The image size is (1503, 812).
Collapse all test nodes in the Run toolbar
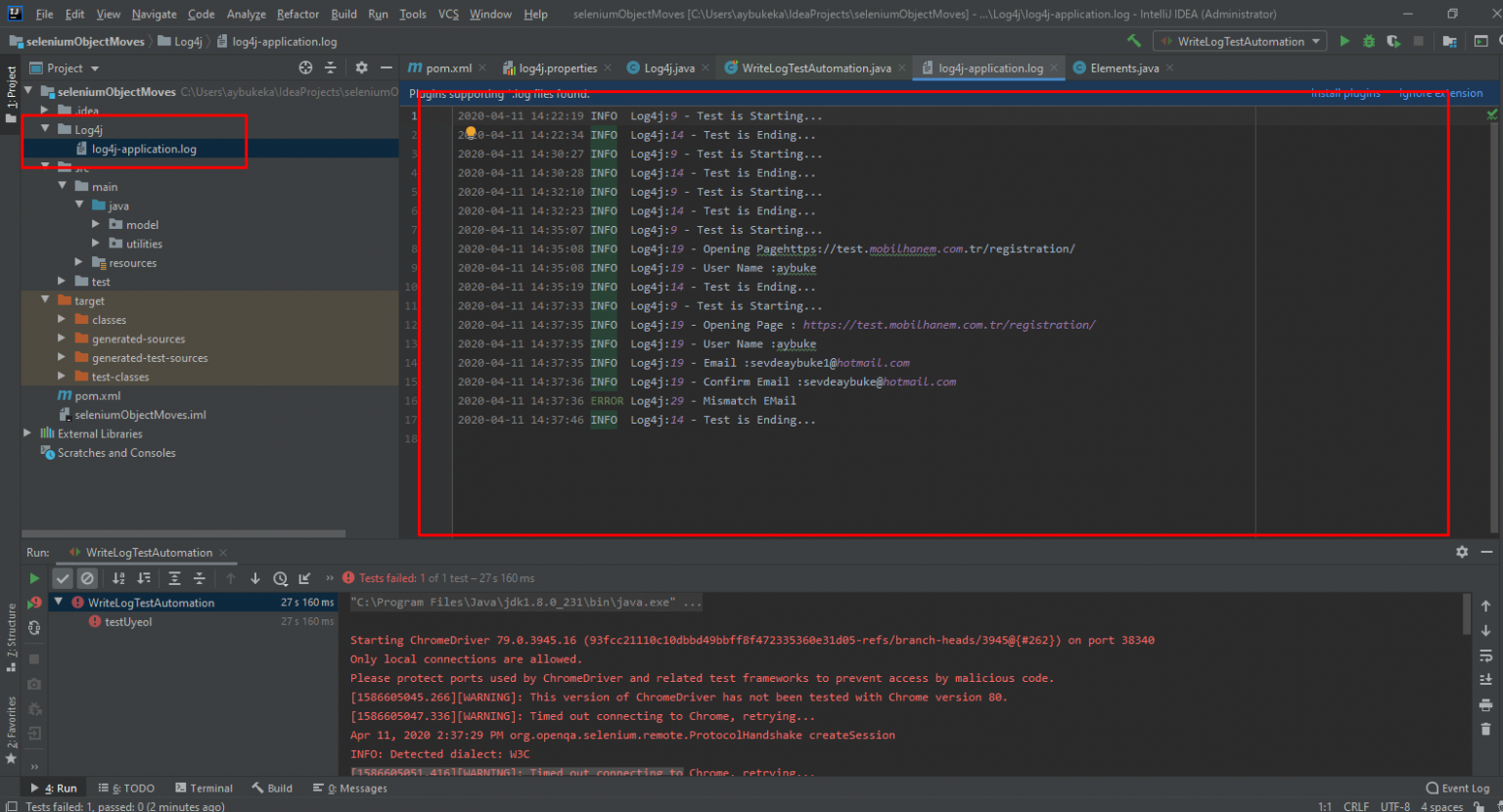pos(200,578)
